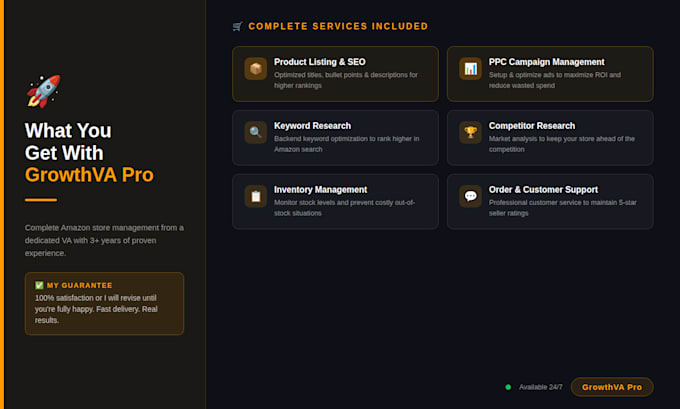Click the green checkmark icon in My Guarantee
680x409 pixels.
pos(39,285)
